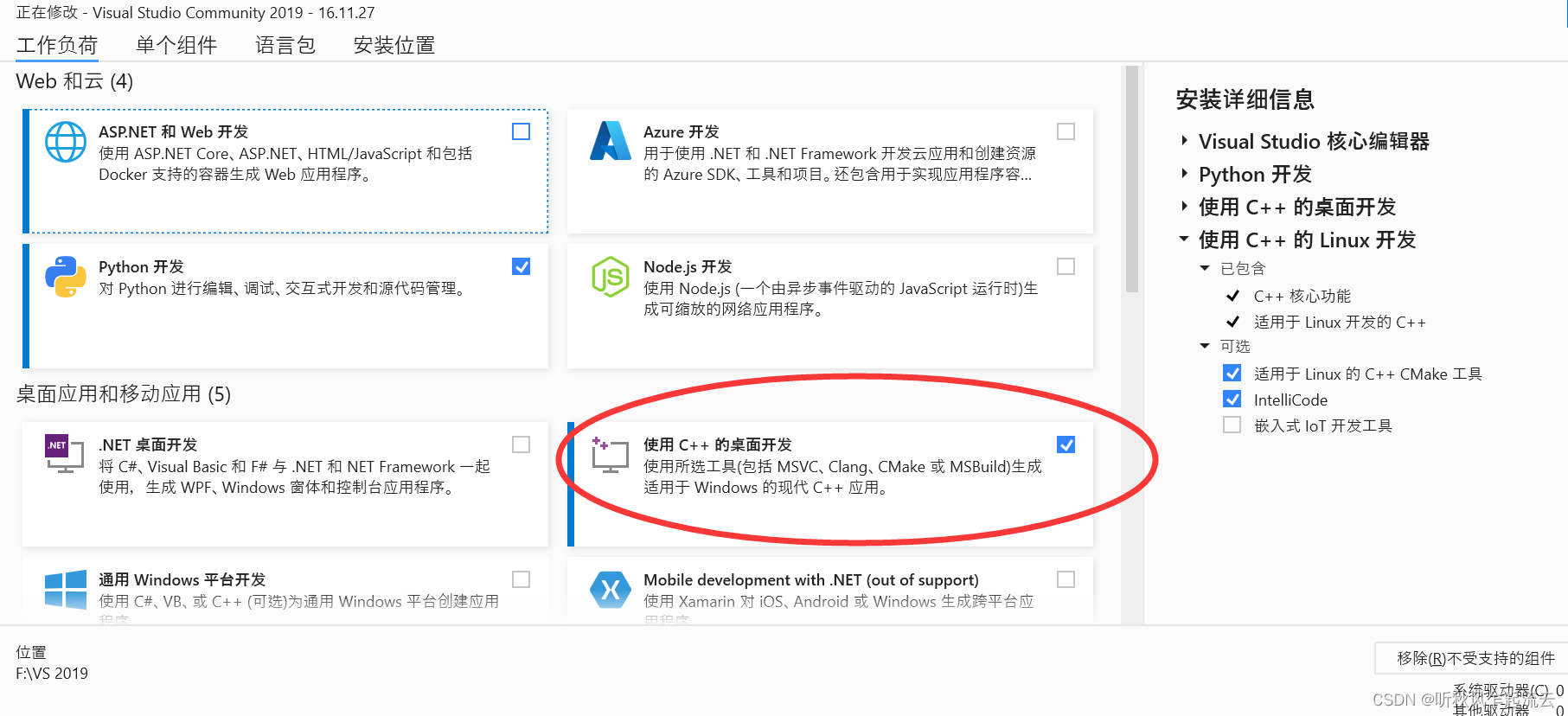1568x716 pixels.
Task: Click the Node.js hexagon logo icon
Action: tap(611, 277)
